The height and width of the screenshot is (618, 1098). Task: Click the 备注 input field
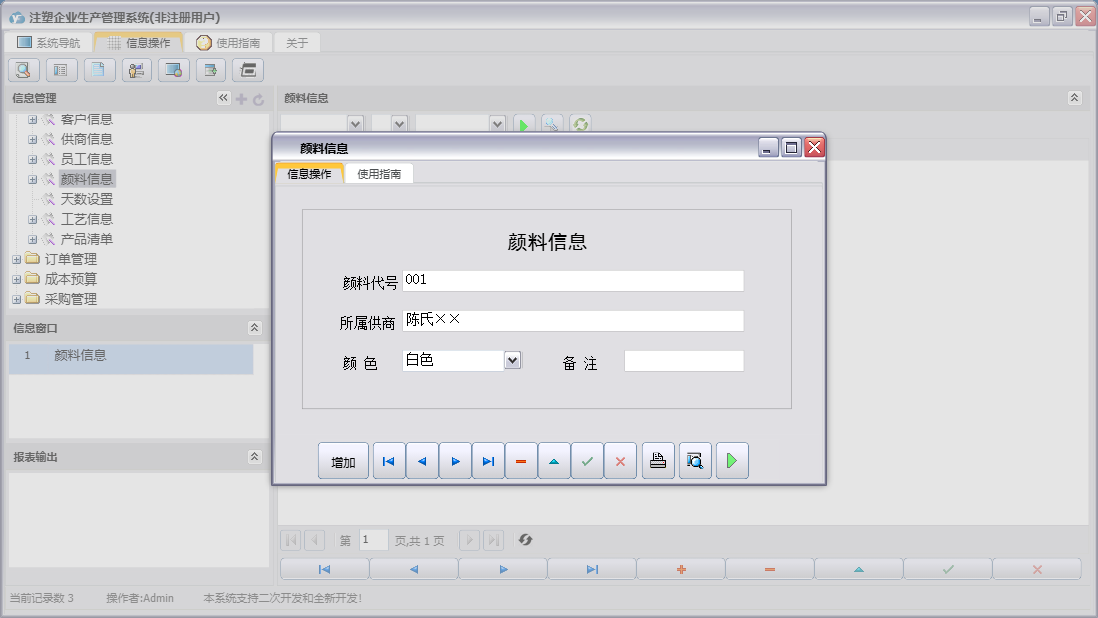684,361
